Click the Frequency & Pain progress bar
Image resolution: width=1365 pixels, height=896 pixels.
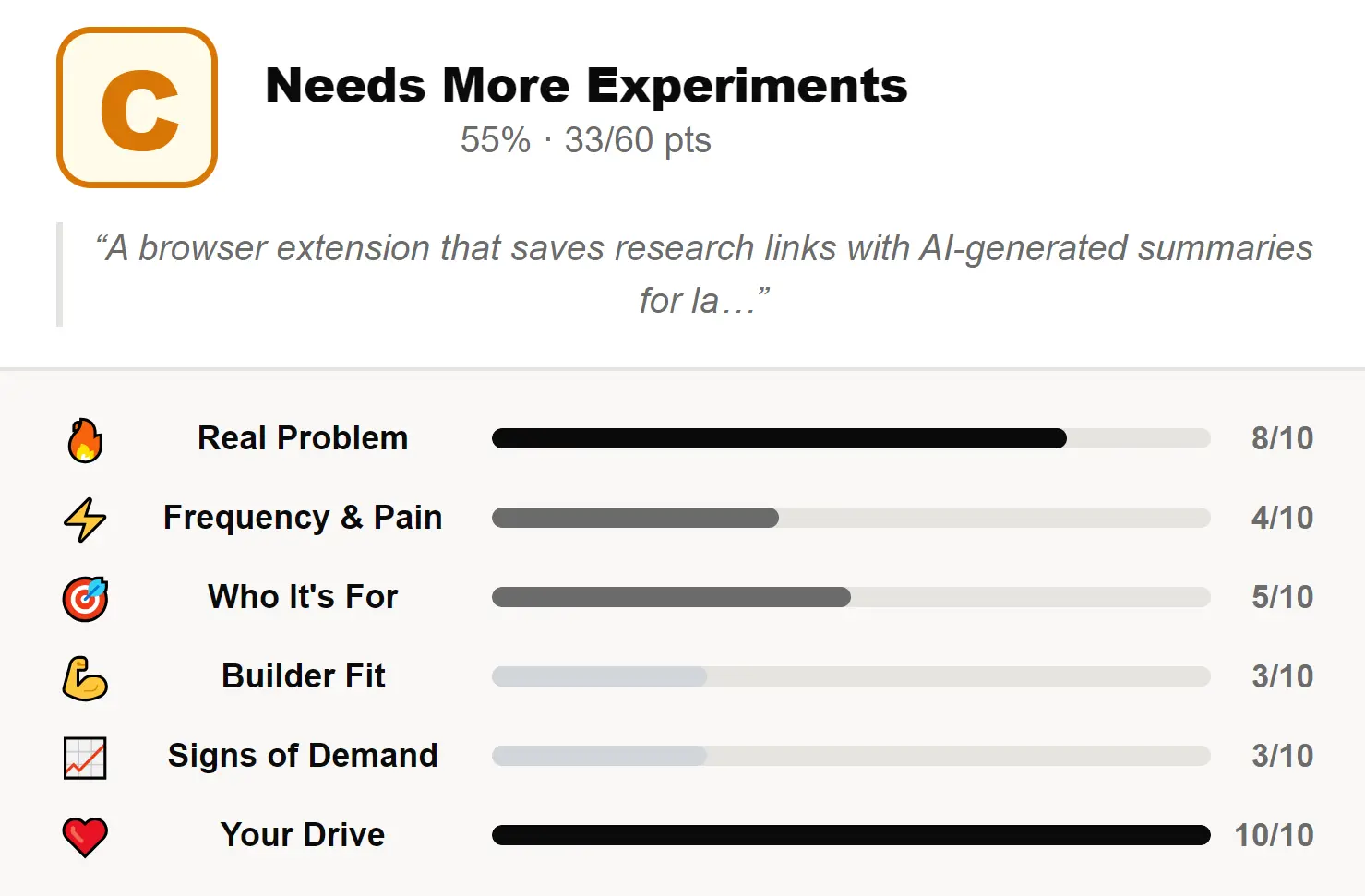850,518
